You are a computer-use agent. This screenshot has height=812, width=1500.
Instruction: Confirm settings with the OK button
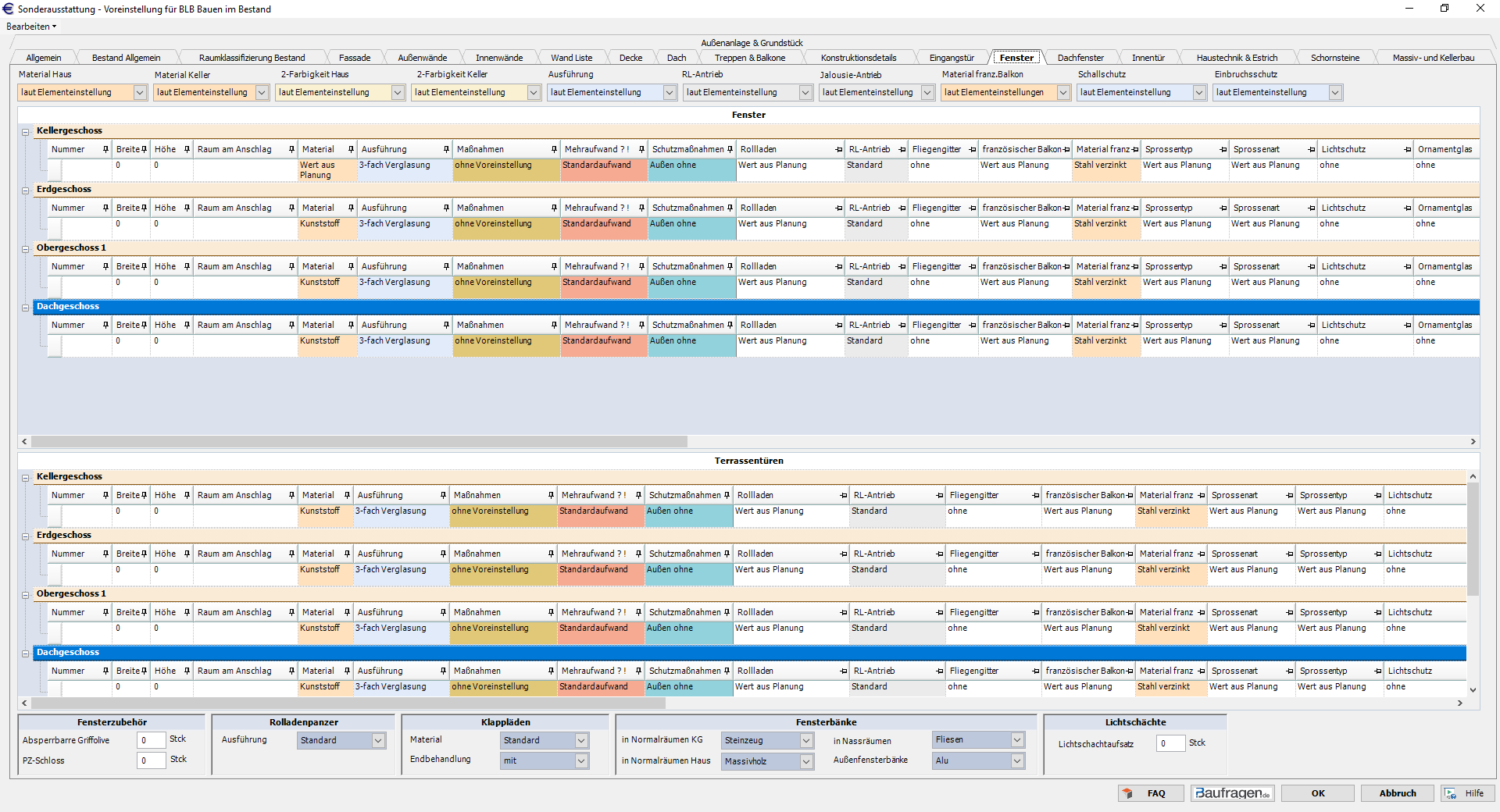pyautogui.click(x=1318, y=793)
